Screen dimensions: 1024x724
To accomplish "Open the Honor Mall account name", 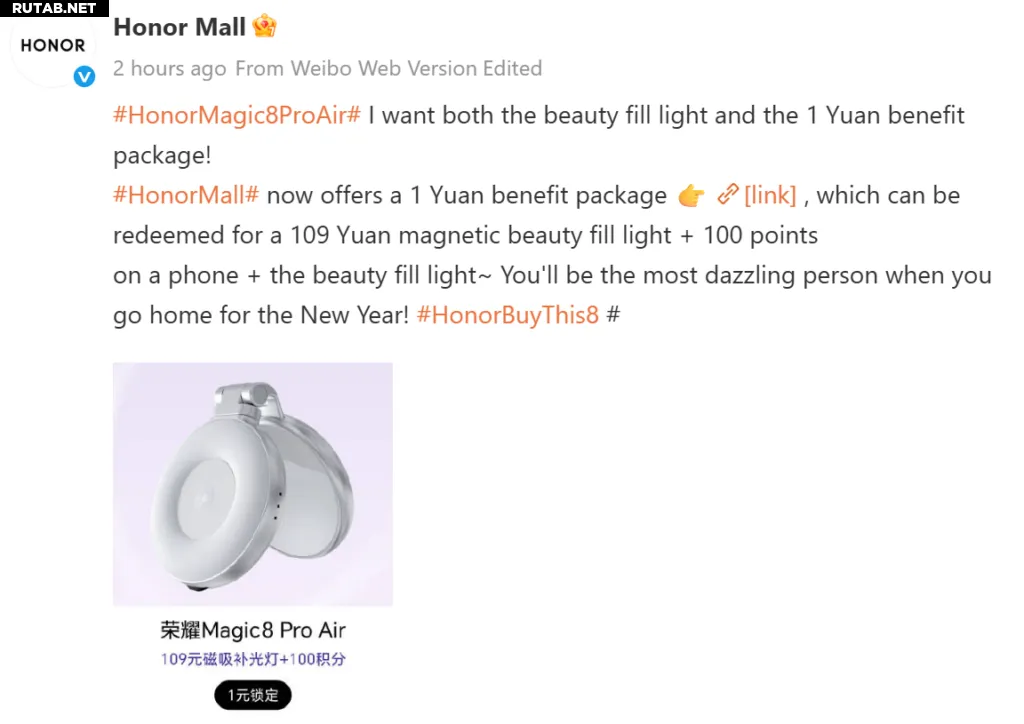I will [180, 27].
